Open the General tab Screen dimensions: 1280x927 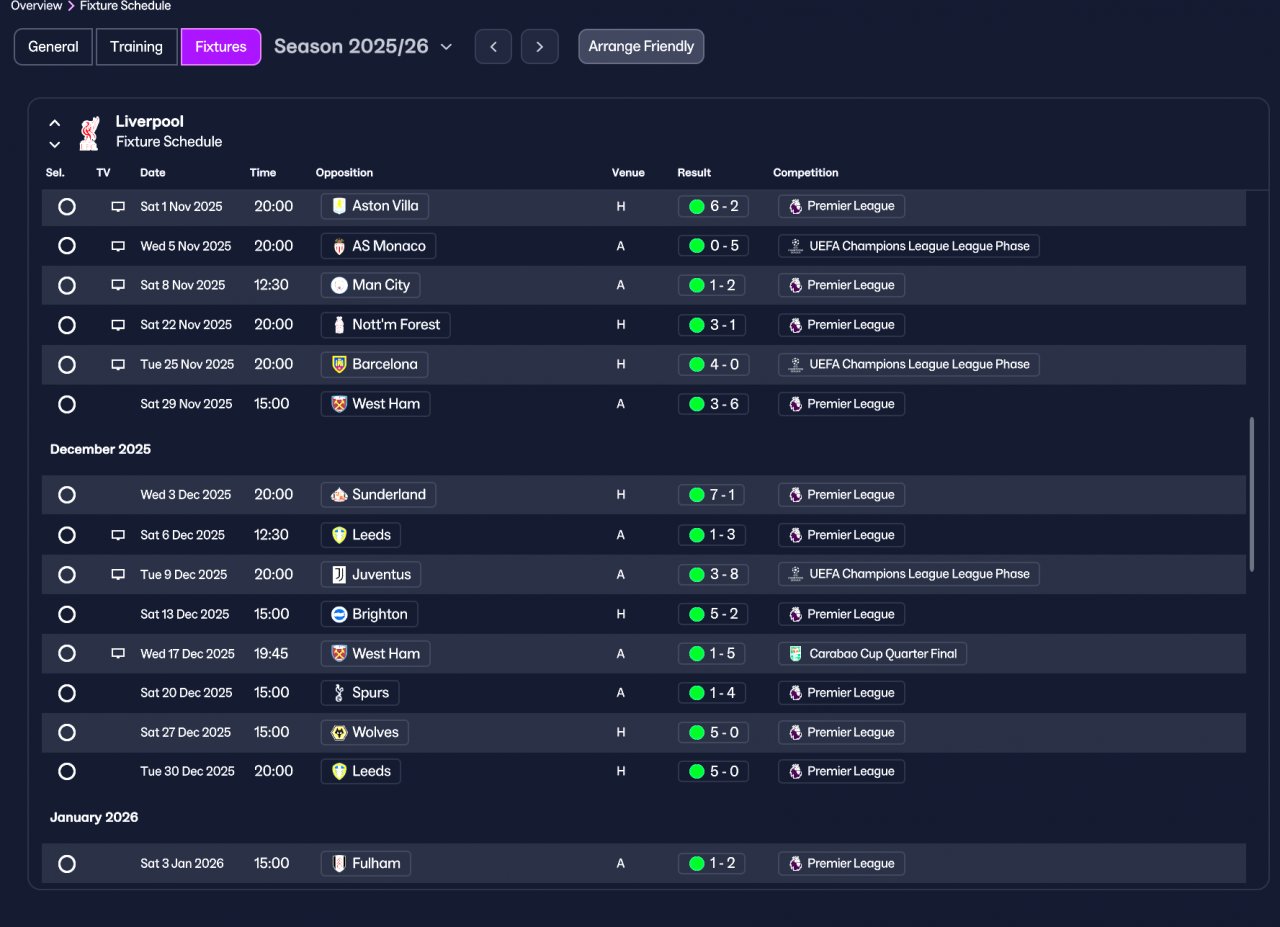point(53,47)
